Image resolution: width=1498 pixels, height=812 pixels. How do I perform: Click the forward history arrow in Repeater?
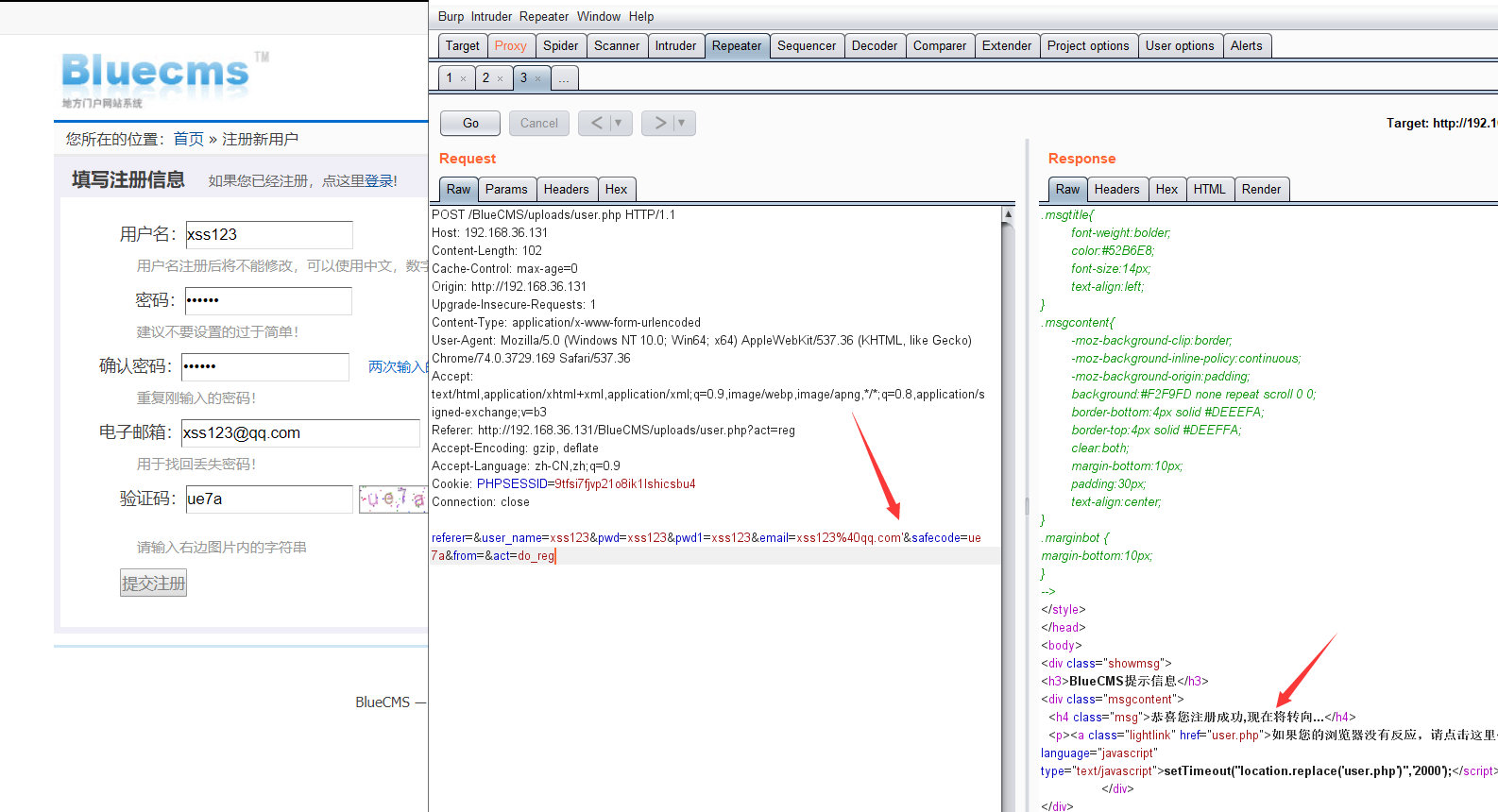(660, 123)
